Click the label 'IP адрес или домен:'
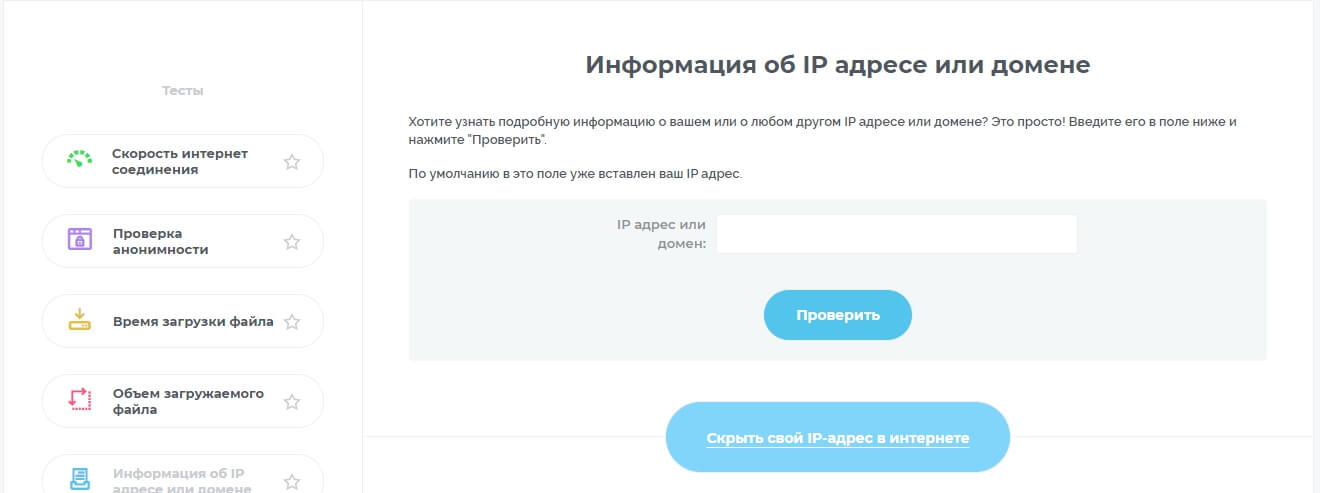Image resolution: width=1320 pixels, height=493 pixels. (662, 234)
